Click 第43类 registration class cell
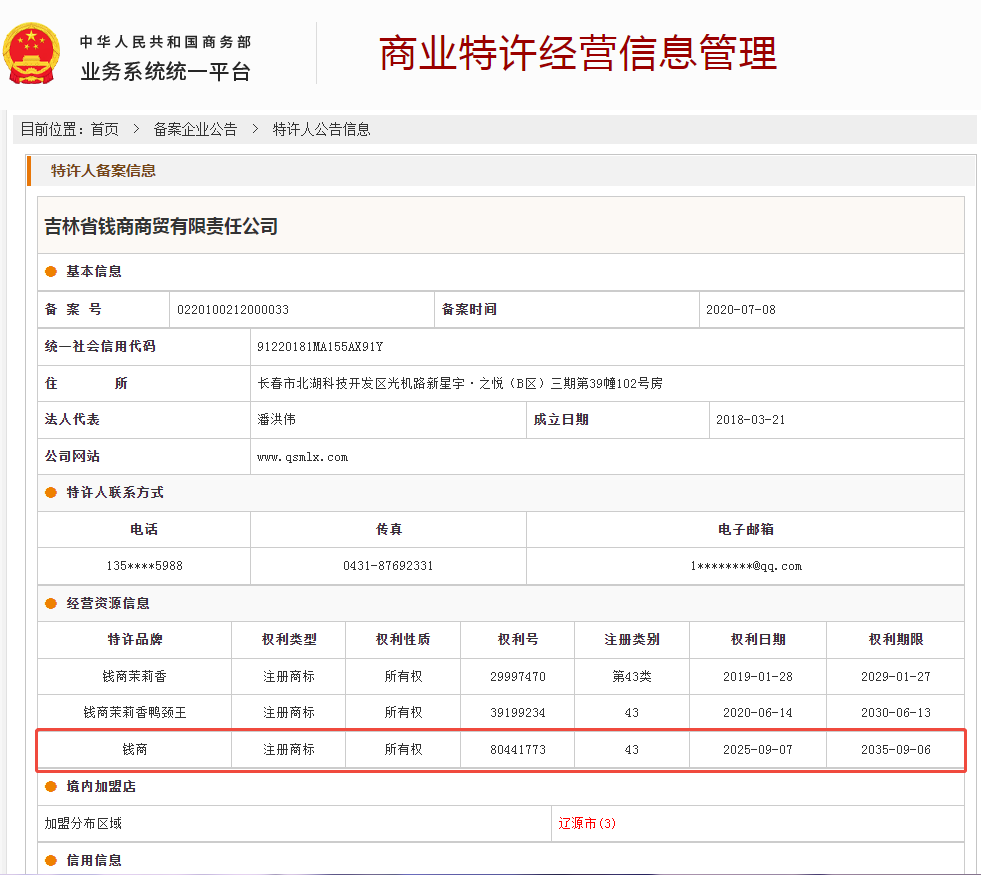The height and width of the screenshot is (875, 981). (x=632, y=676)
